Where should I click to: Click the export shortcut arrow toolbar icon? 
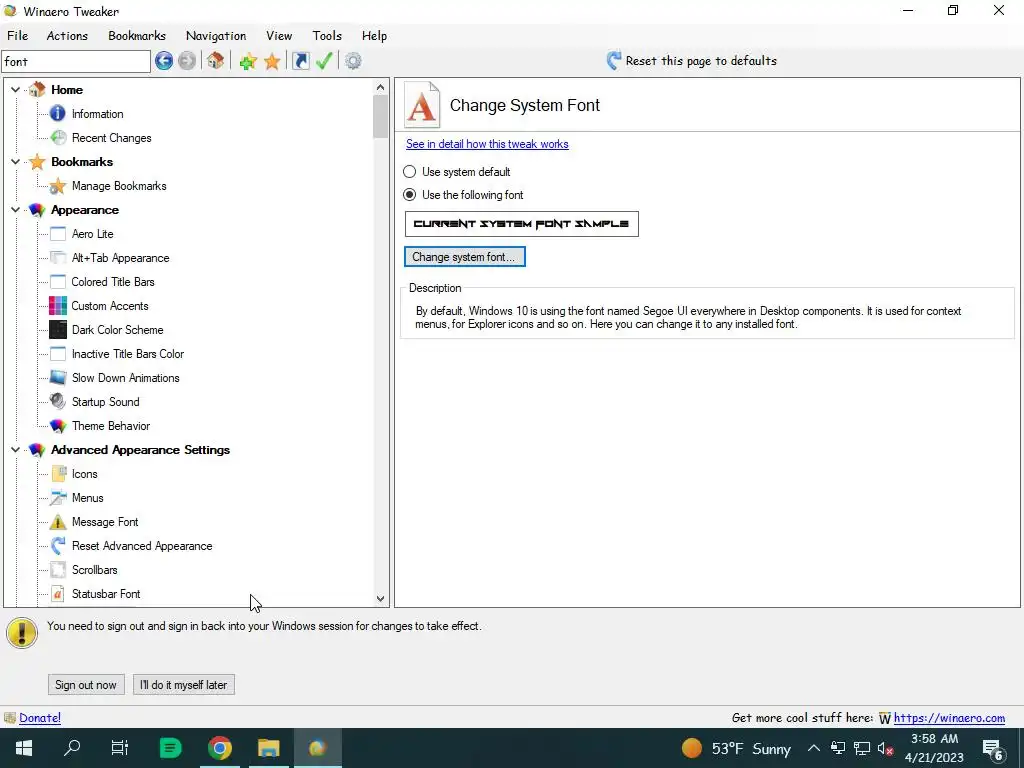point(300,61)
